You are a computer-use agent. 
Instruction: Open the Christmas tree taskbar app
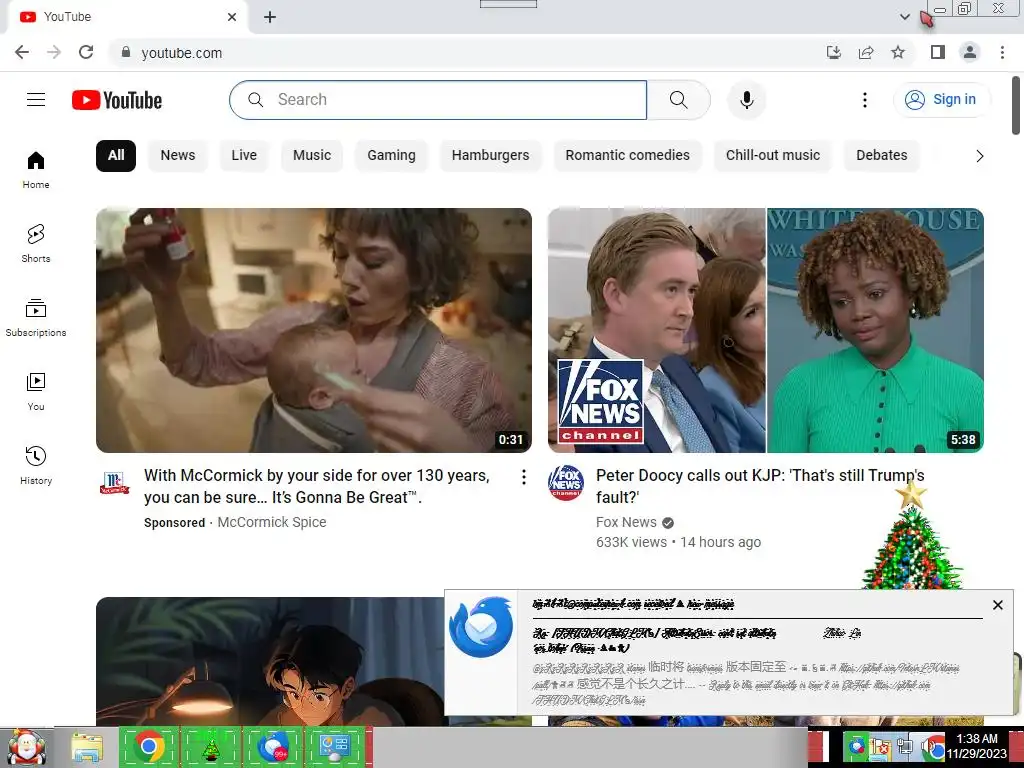coord(210,746)
